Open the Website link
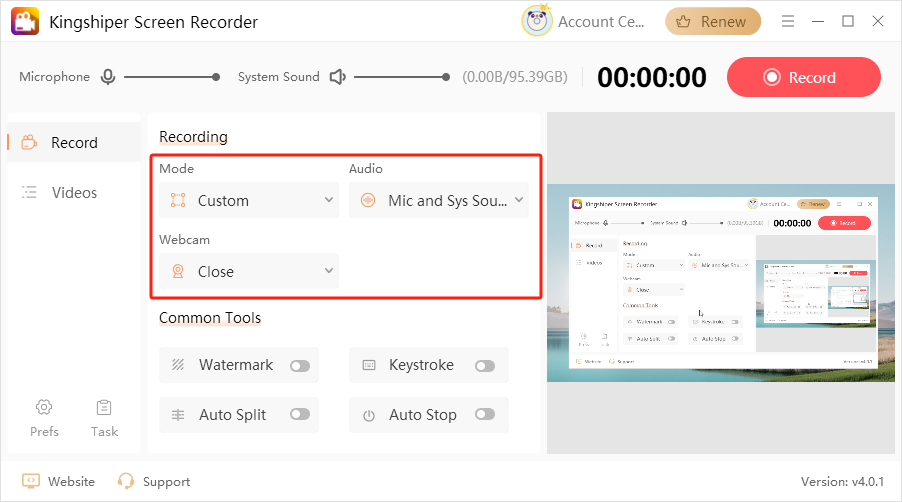This screenshot has width=902, height=502. click(58, 481)
